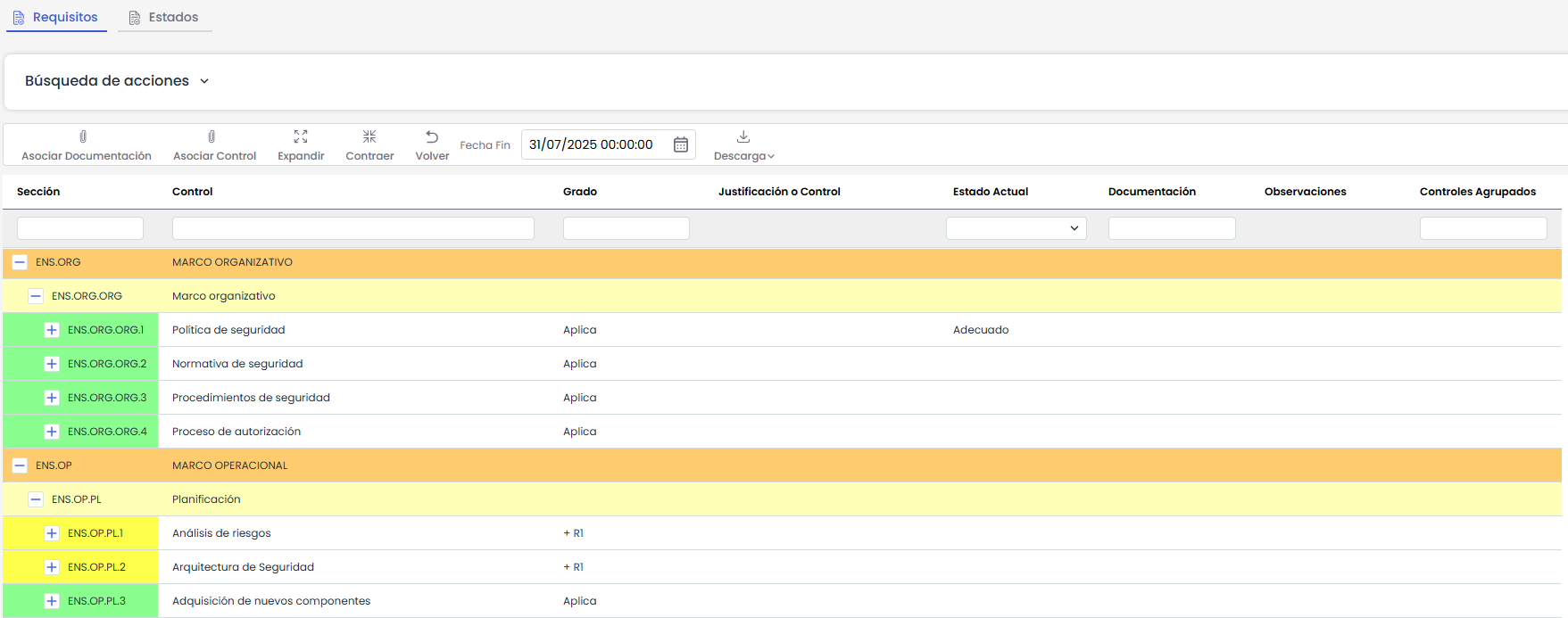Image resolution: width=1568 pixels, height=618 pixels.
Task: Collapse the ENS.ORG section row
Action: (20, 262)
